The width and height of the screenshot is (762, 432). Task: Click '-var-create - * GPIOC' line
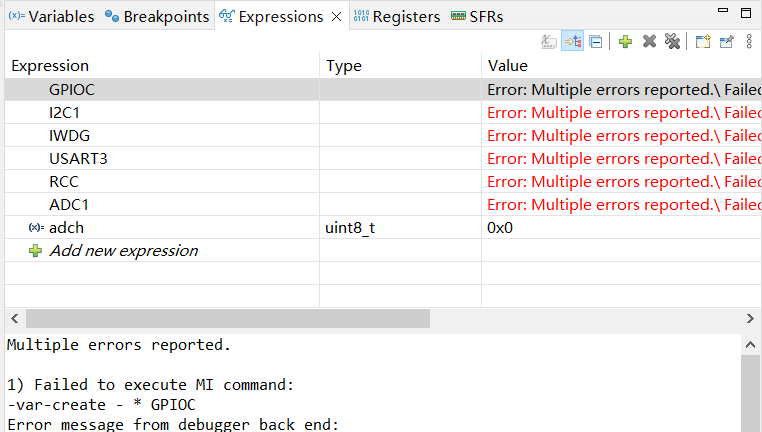coord(101,405)
